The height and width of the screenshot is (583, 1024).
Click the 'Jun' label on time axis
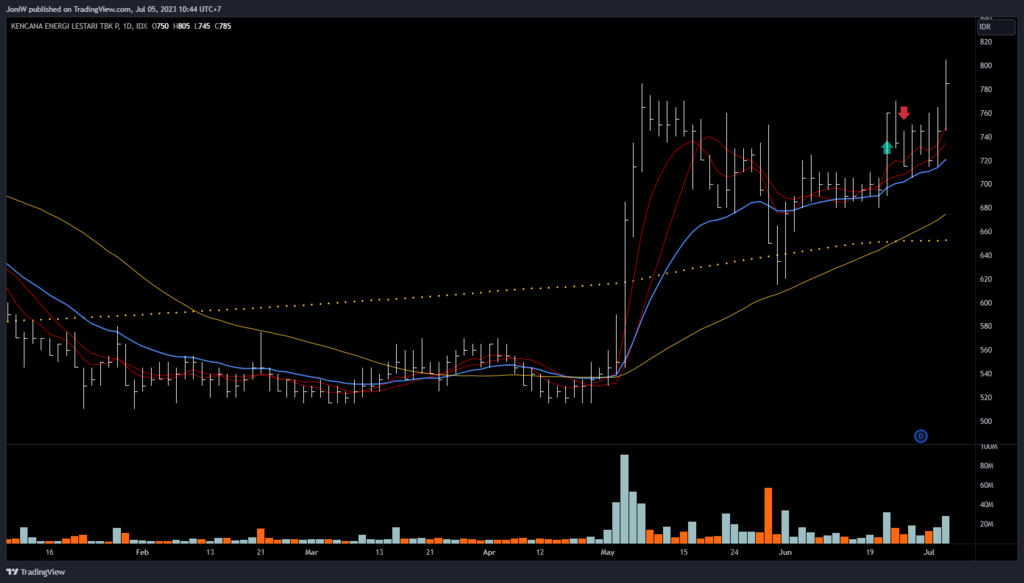(784, 551)
